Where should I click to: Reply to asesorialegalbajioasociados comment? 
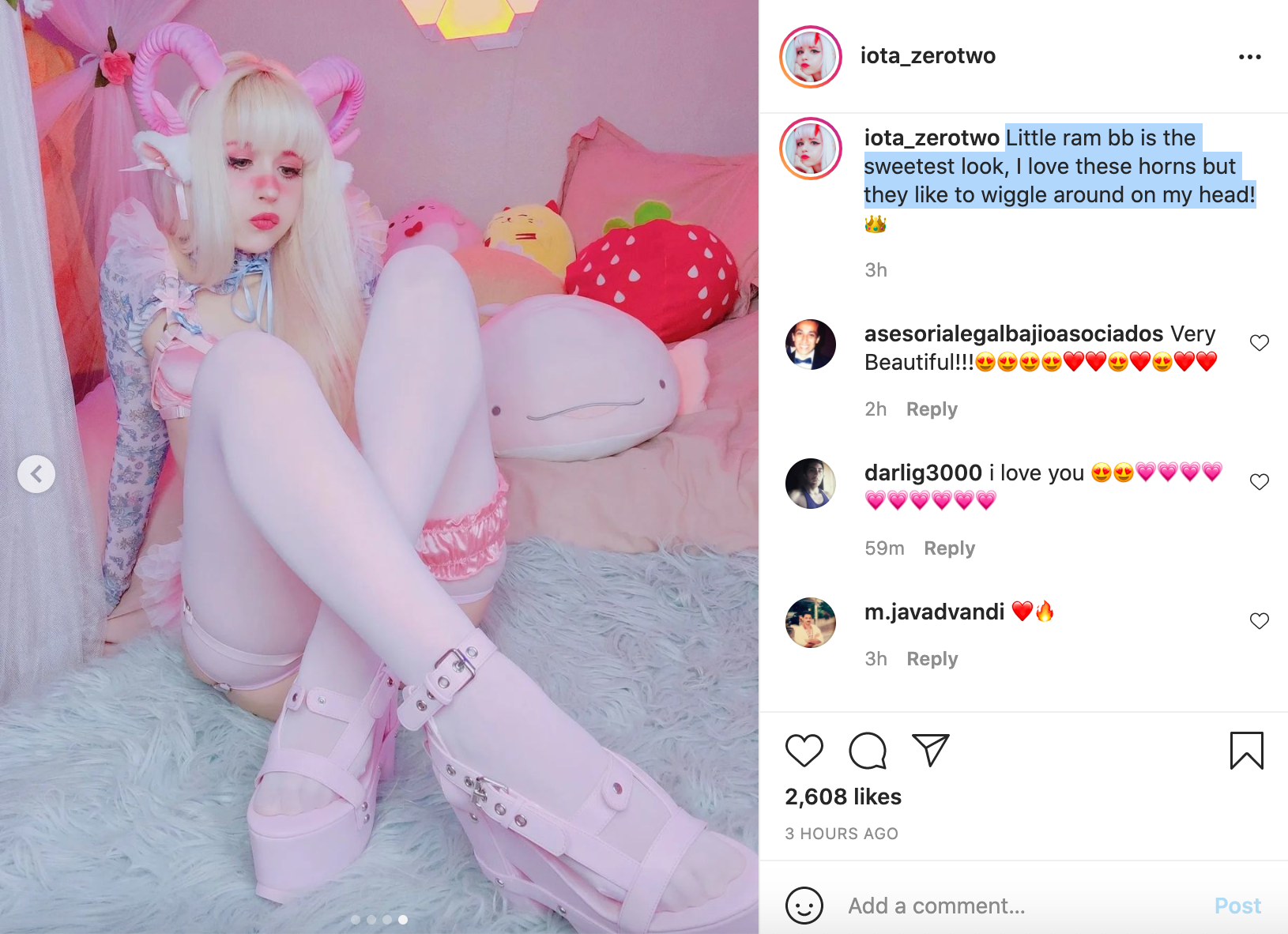(932, 409)
